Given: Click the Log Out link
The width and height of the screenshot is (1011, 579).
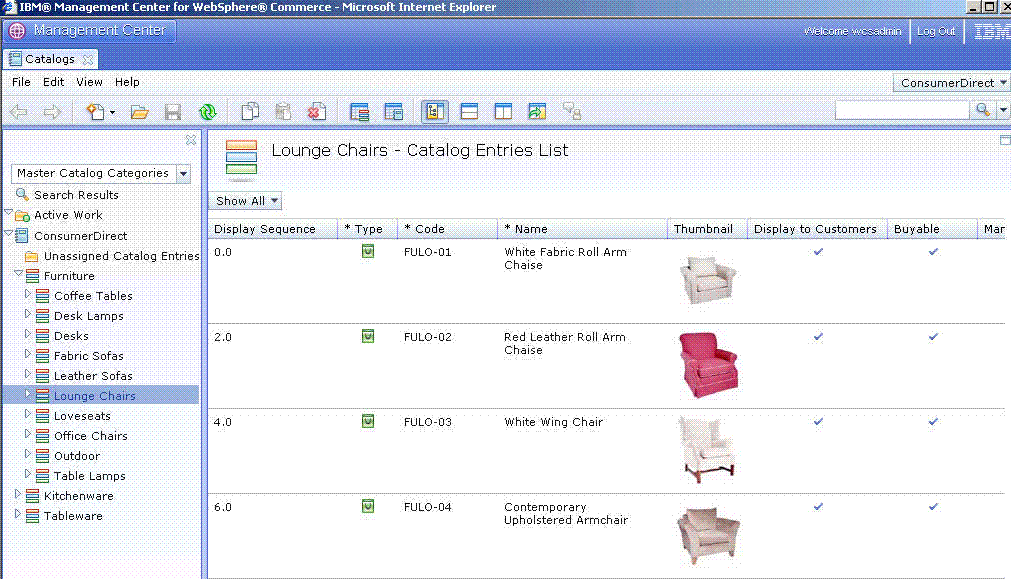Looking at the screenshot, I should coord(936,31).
